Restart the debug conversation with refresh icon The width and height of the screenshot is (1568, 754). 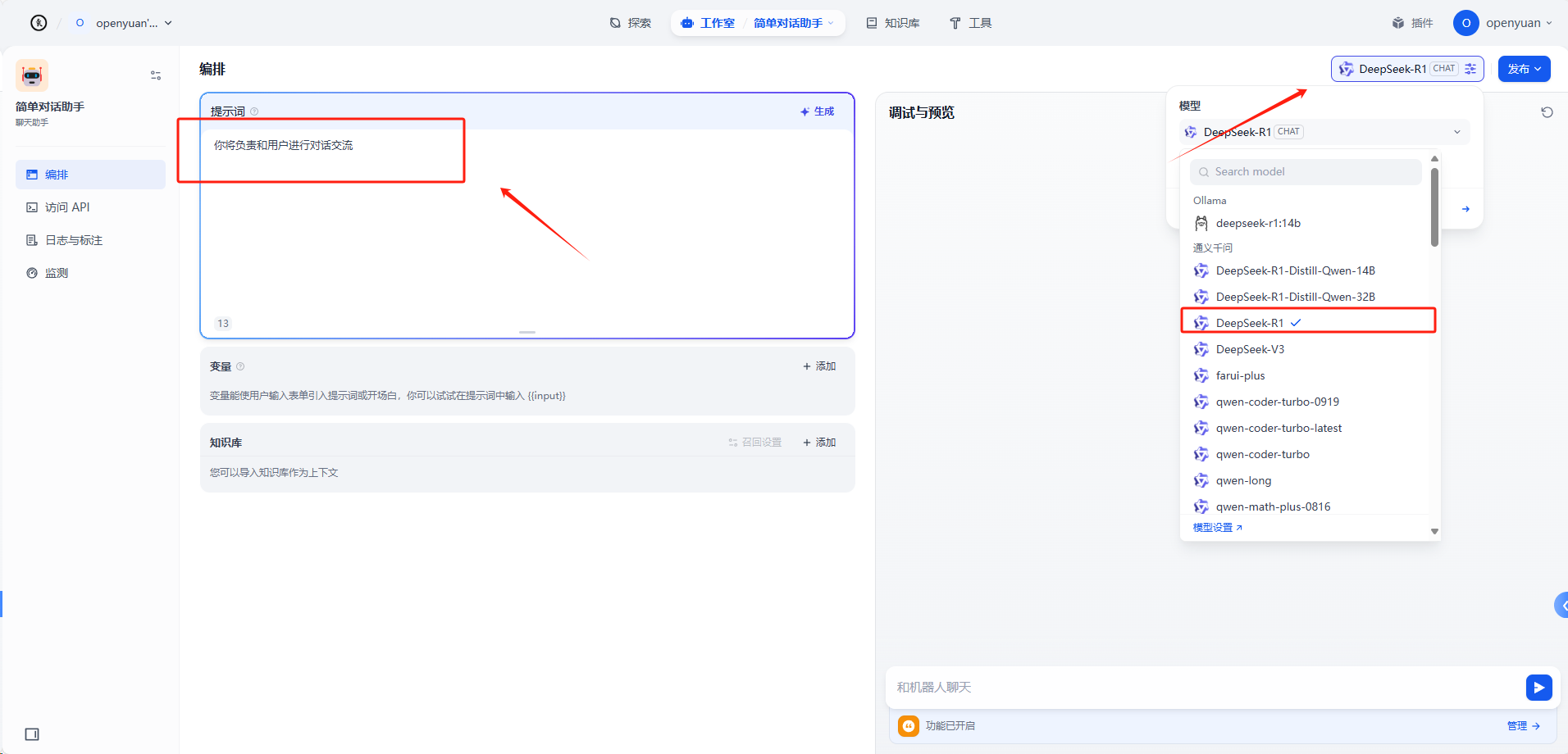pyautogui.click(x=1547, y=112)
